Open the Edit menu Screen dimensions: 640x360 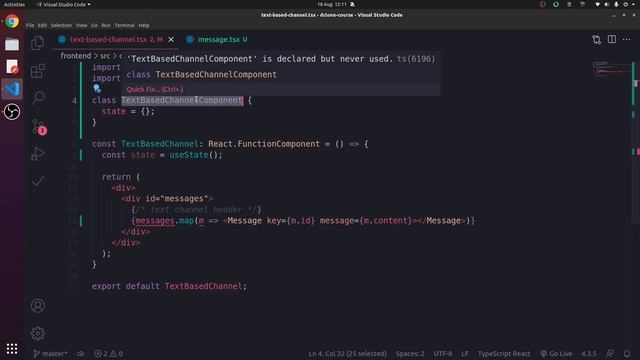pos(42,25)
